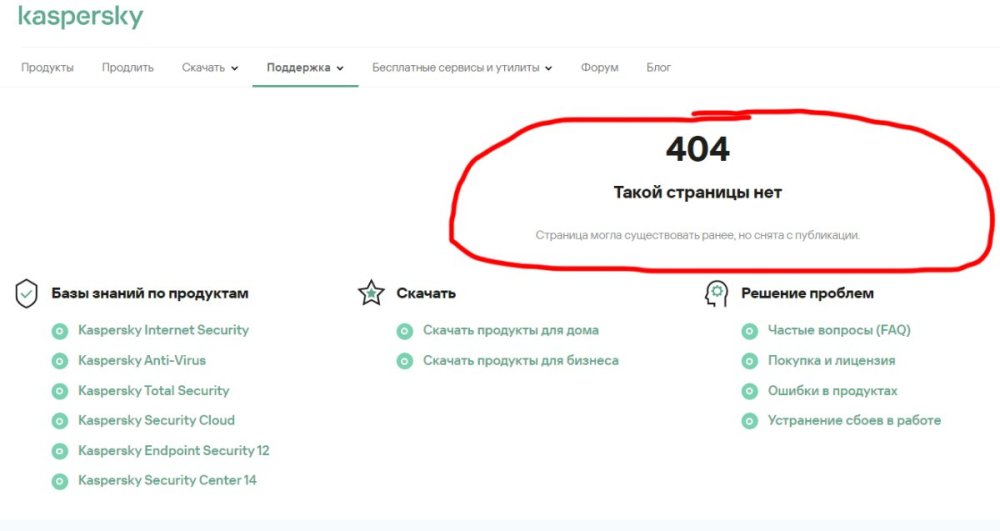Expand Бесплатные сервисы и утилиты dropdown chevron
Viewport: 1000px width, 531px height.
(548, 68)
